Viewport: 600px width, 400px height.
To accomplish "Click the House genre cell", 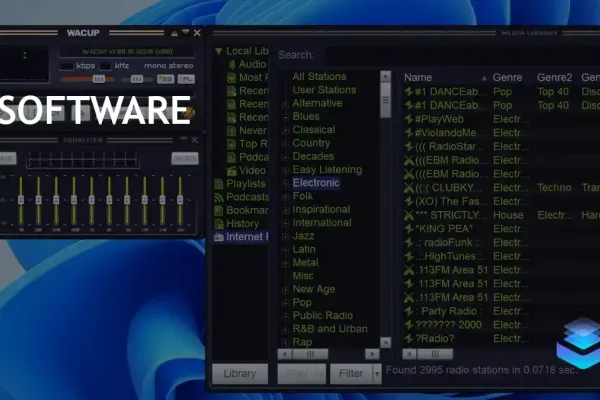I will click(x=508, y=215).
